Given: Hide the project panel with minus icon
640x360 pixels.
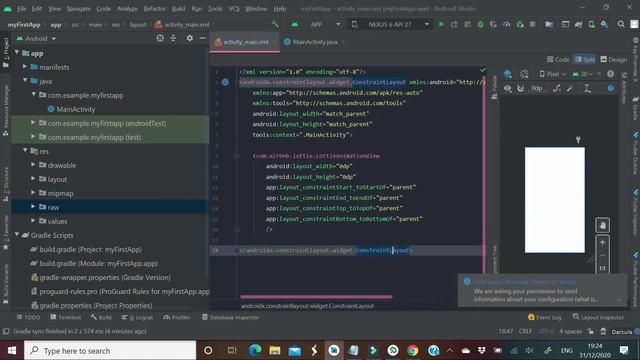Looking at the screenshot, I should click(x=203, y=38).
